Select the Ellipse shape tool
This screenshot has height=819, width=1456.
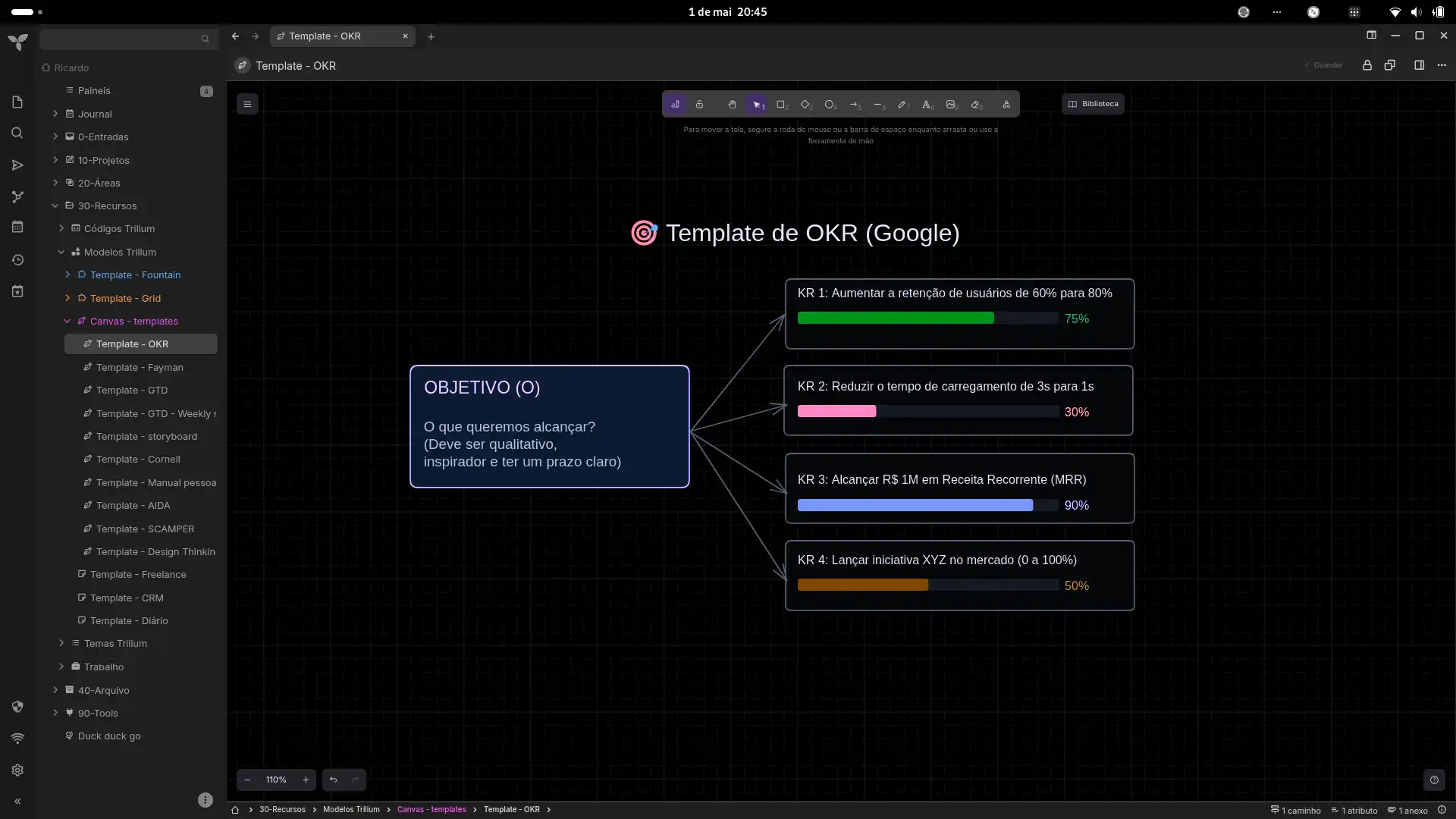click(x=830, y=105)
